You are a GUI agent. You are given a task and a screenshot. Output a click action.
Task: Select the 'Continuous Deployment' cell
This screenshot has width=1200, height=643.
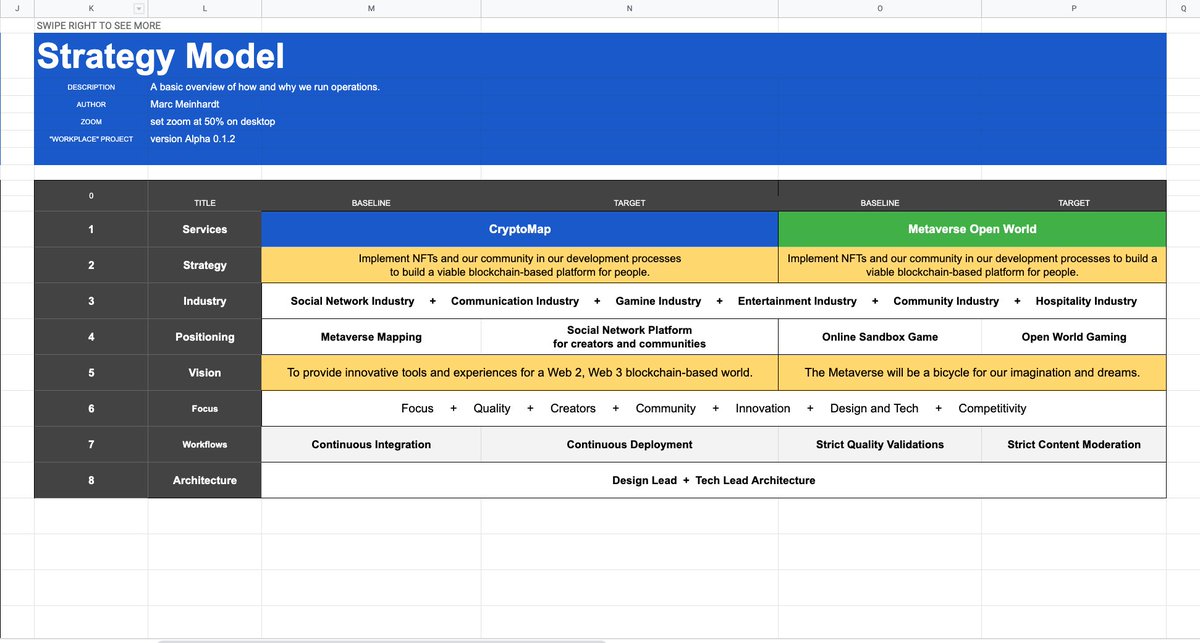(629, 444)
